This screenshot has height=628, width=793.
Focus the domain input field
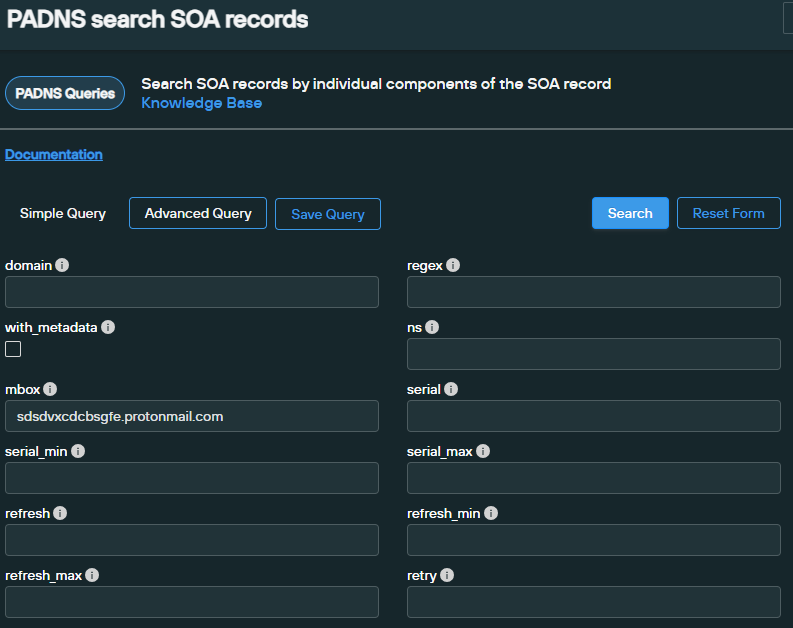click(x=192, y=292)
